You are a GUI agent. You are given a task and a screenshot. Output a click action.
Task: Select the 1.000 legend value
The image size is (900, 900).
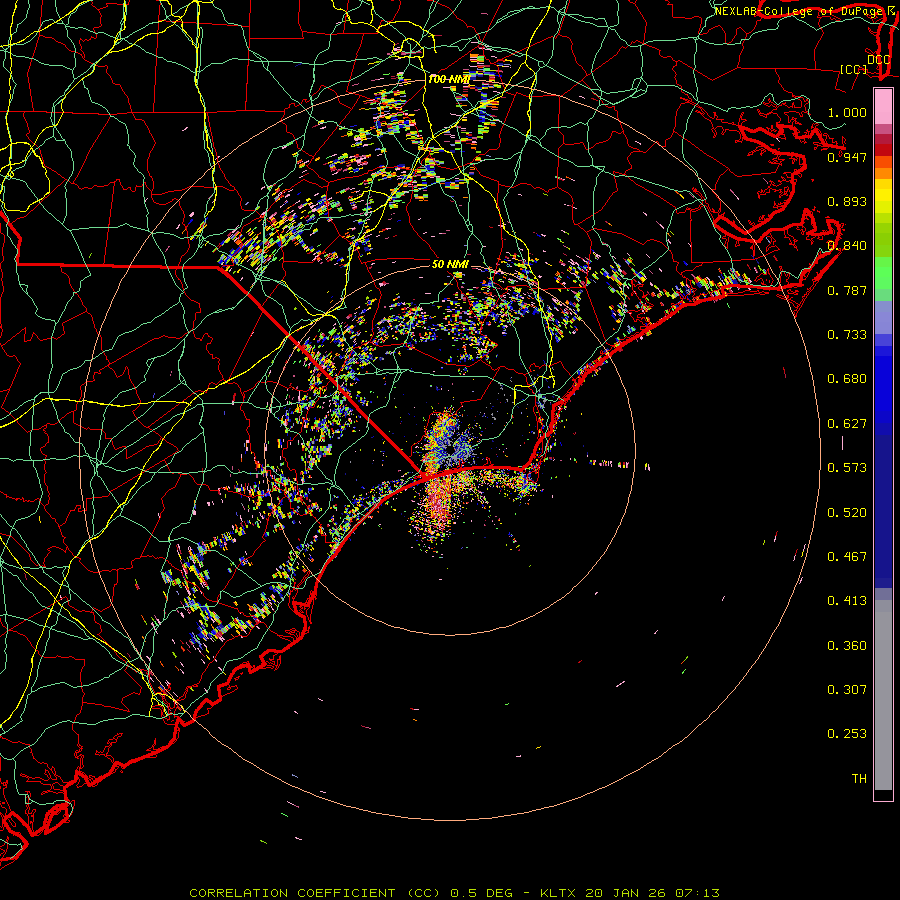847,112
